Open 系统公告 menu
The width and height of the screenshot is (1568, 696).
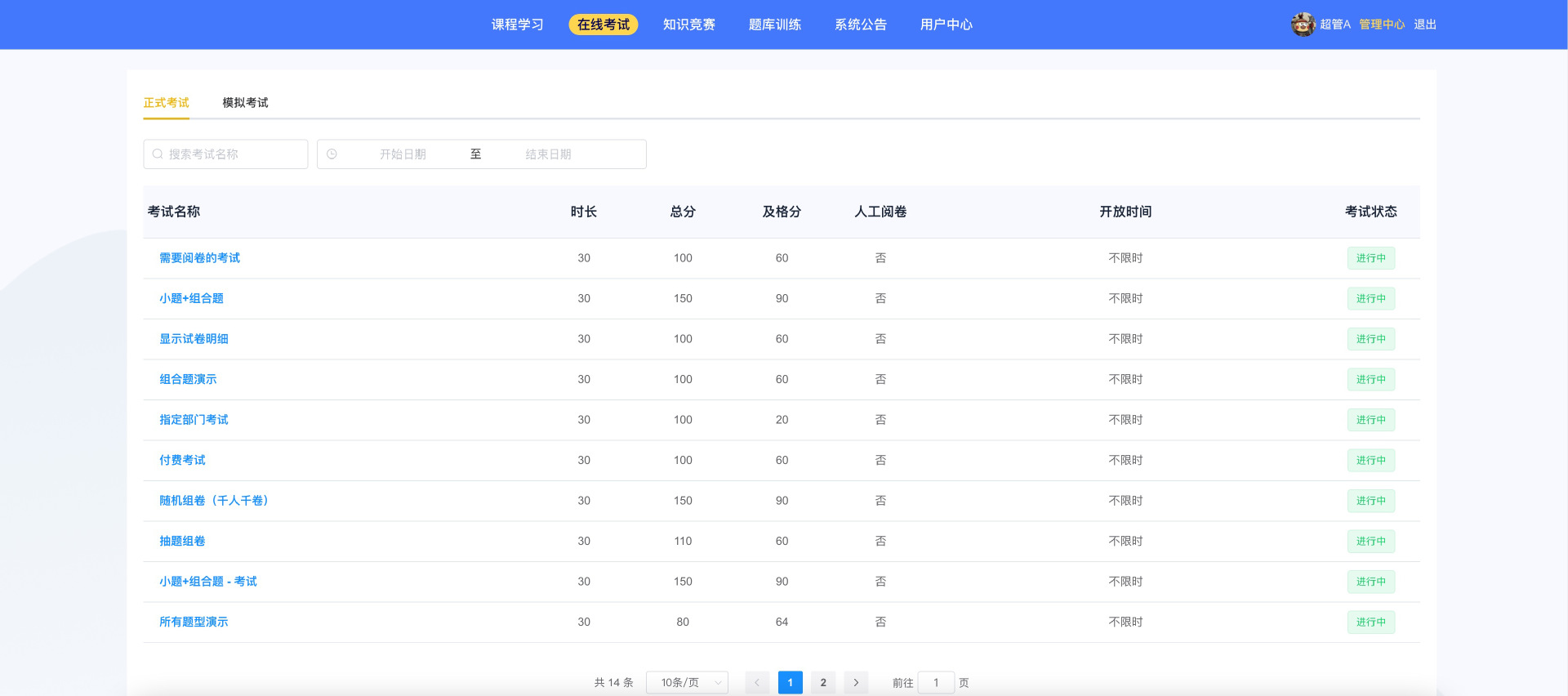(861, 25)
